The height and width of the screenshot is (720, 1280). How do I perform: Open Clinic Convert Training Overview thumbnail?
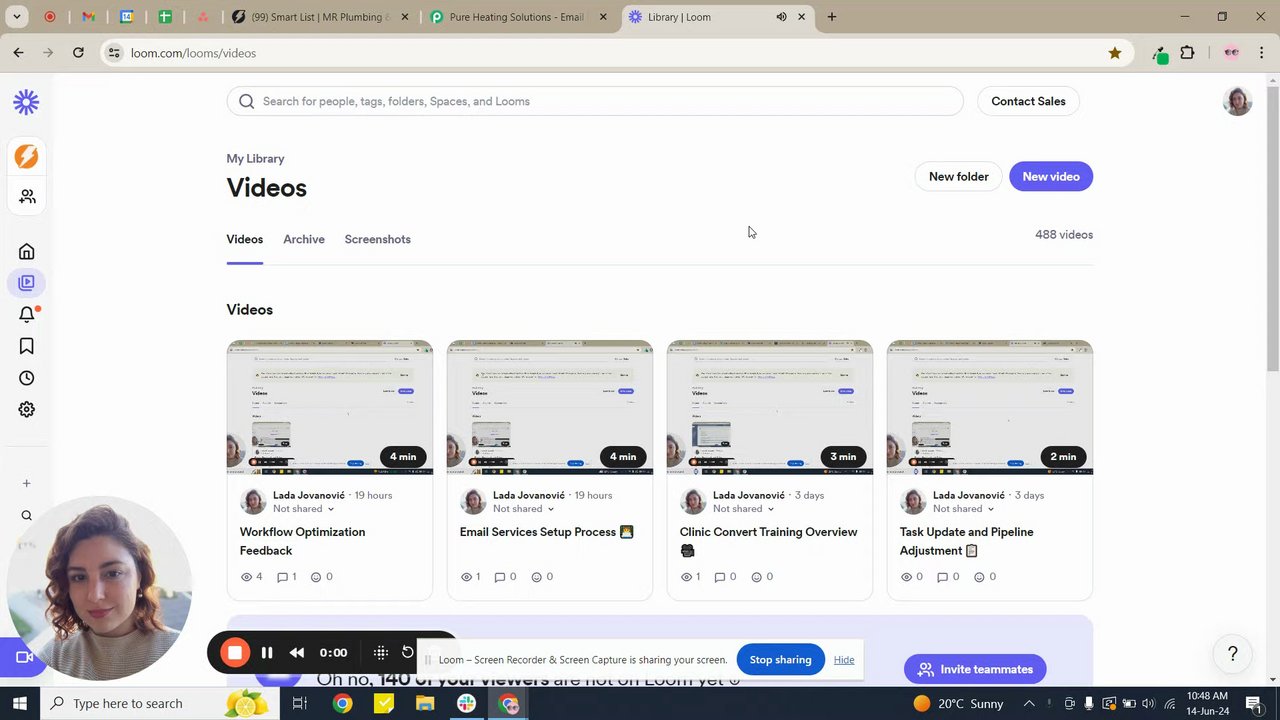point(770,407)
